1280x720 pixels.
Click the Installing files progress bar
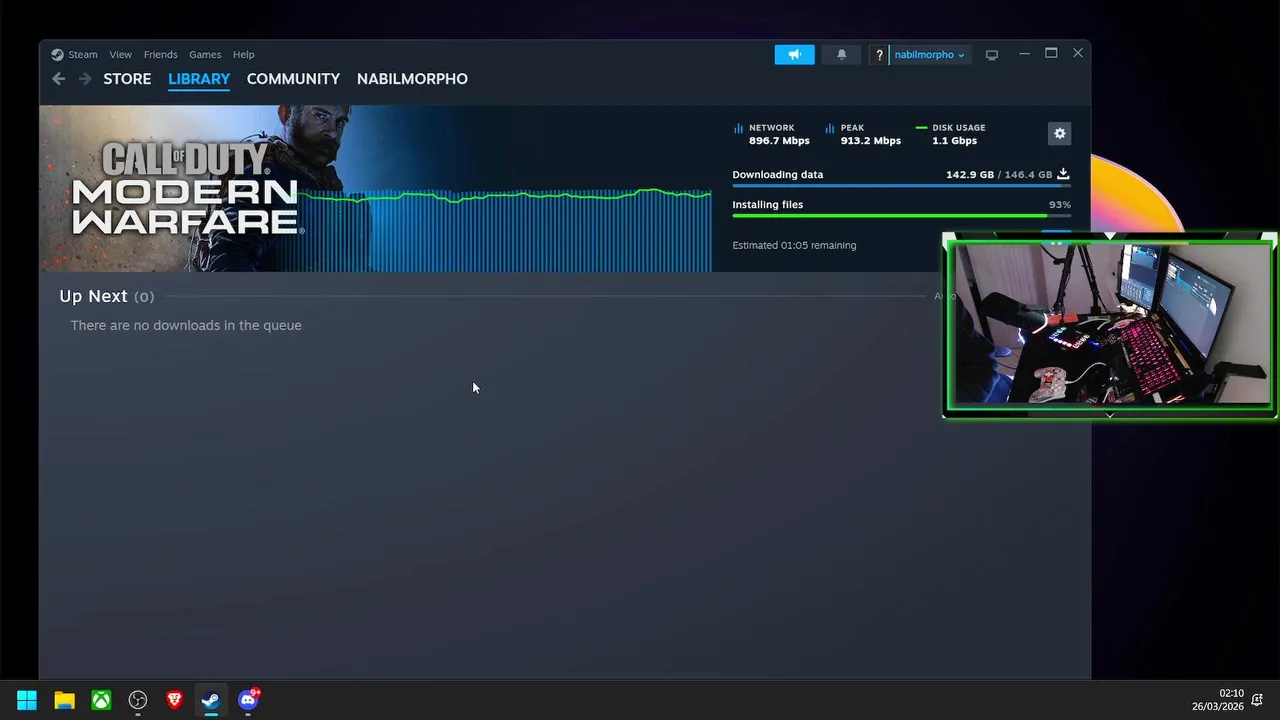pos(901,216)
